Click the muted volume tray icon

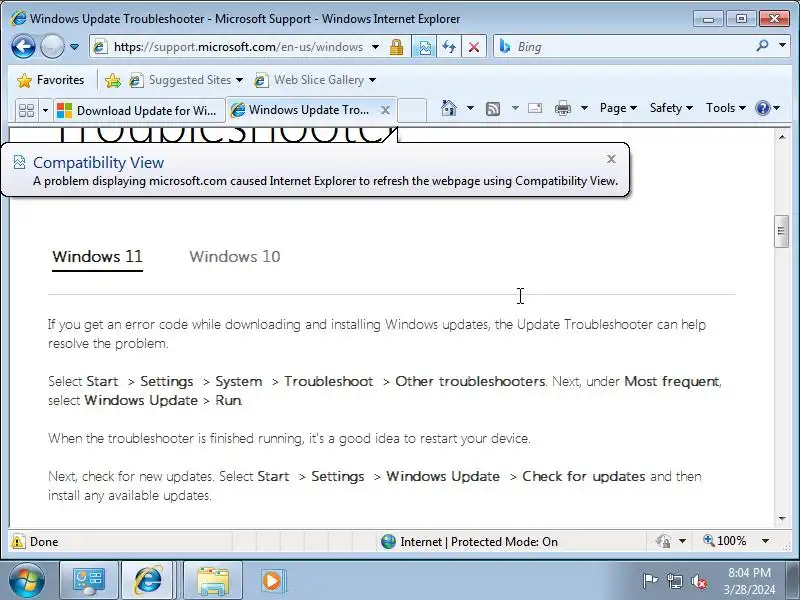click(699, 581)
